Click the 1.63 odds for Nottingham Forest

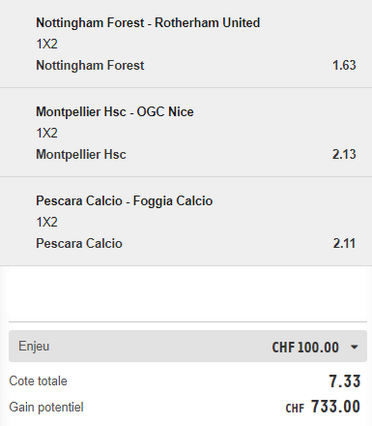(x=344, y=65)
